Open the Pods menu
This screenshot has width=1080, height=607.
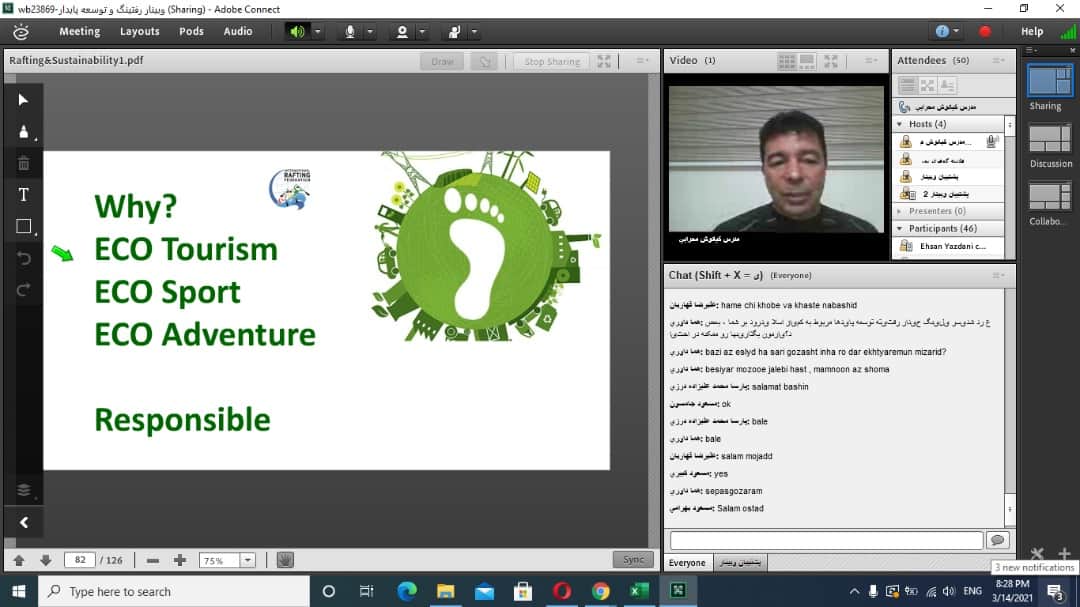[191, 31]
